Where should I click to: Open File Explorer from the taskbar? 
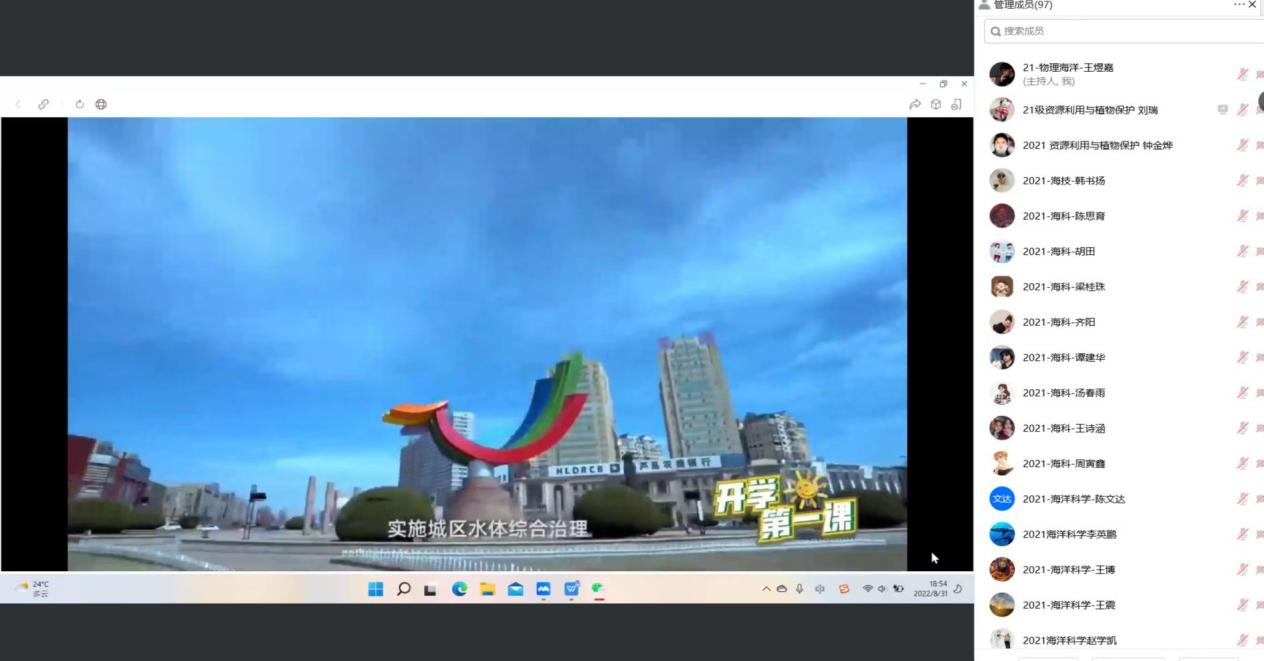487,589
